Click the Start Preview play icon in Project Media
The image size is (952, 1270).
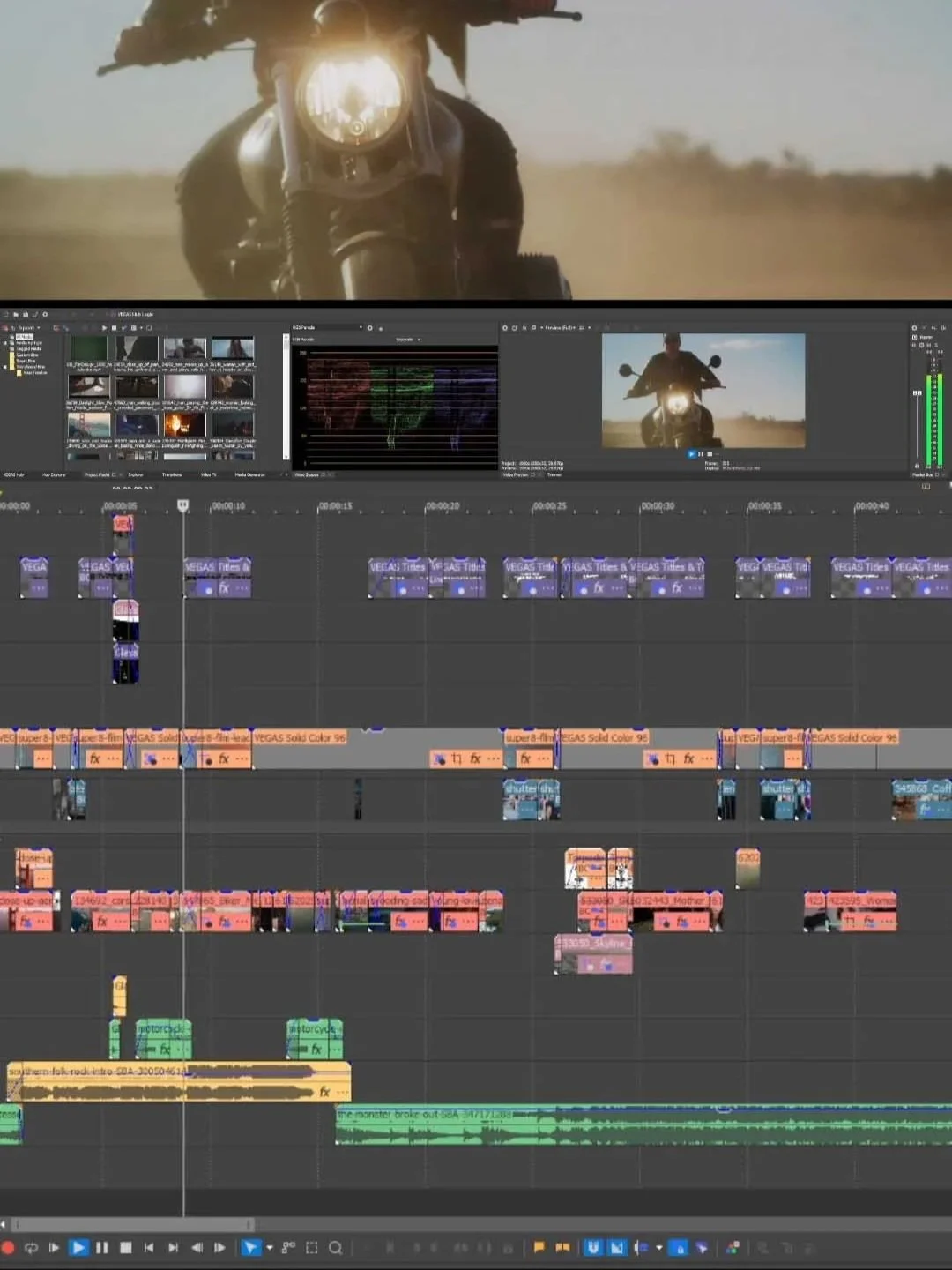tap(104, 328)
